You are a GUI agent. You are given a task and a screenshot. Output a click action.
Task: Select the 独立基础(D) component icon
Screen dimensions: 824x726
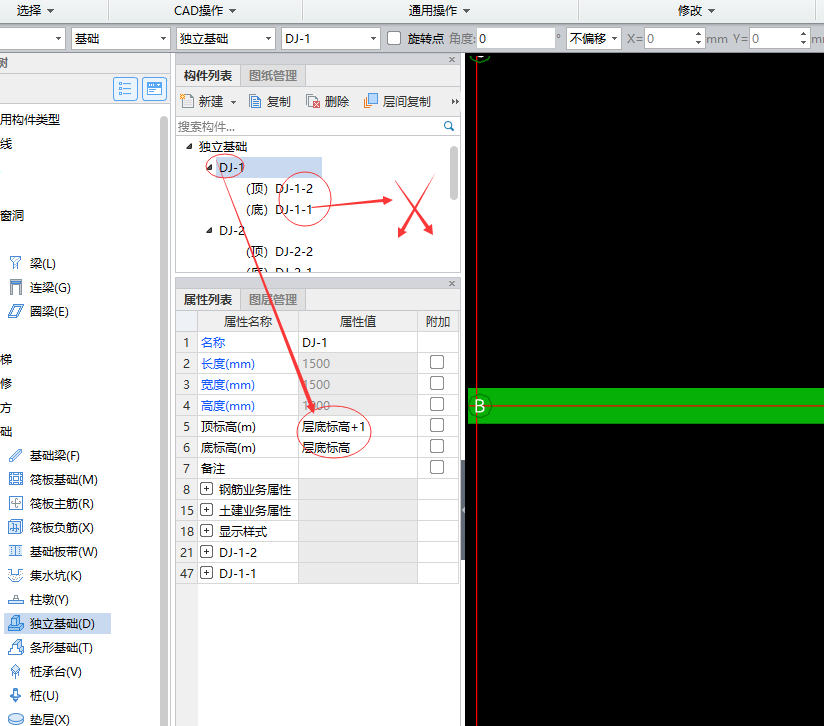coord(16,624)
